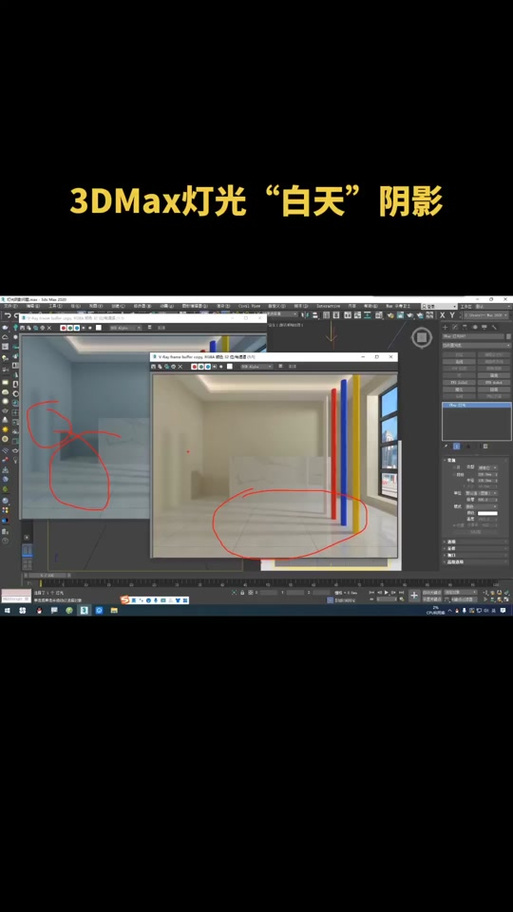Click the 3ds Max icon on the taskbar
513x912 pixels.
[x=84, y=610]
